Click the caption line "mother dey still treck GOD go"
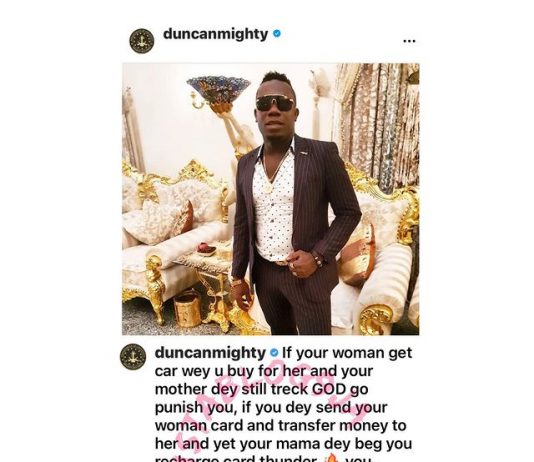The width and height of the screenshot is (534, 462). pos(262,389)
